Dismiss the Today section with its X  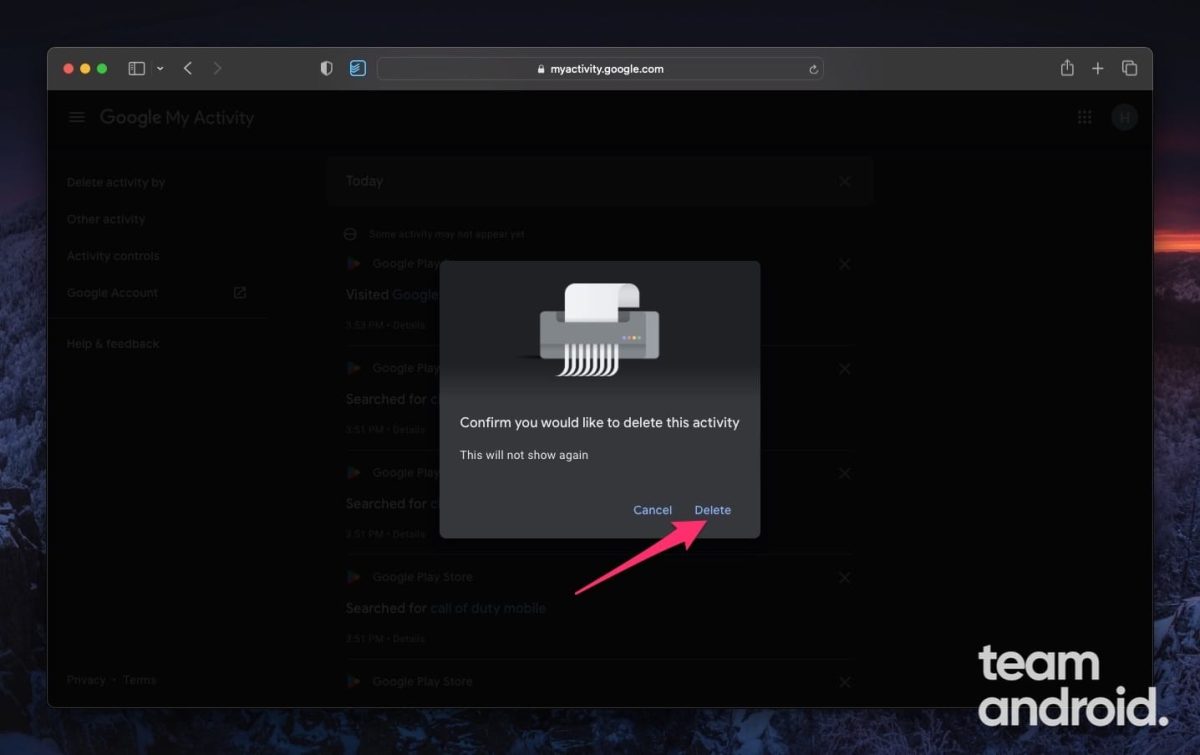(844, 181)
